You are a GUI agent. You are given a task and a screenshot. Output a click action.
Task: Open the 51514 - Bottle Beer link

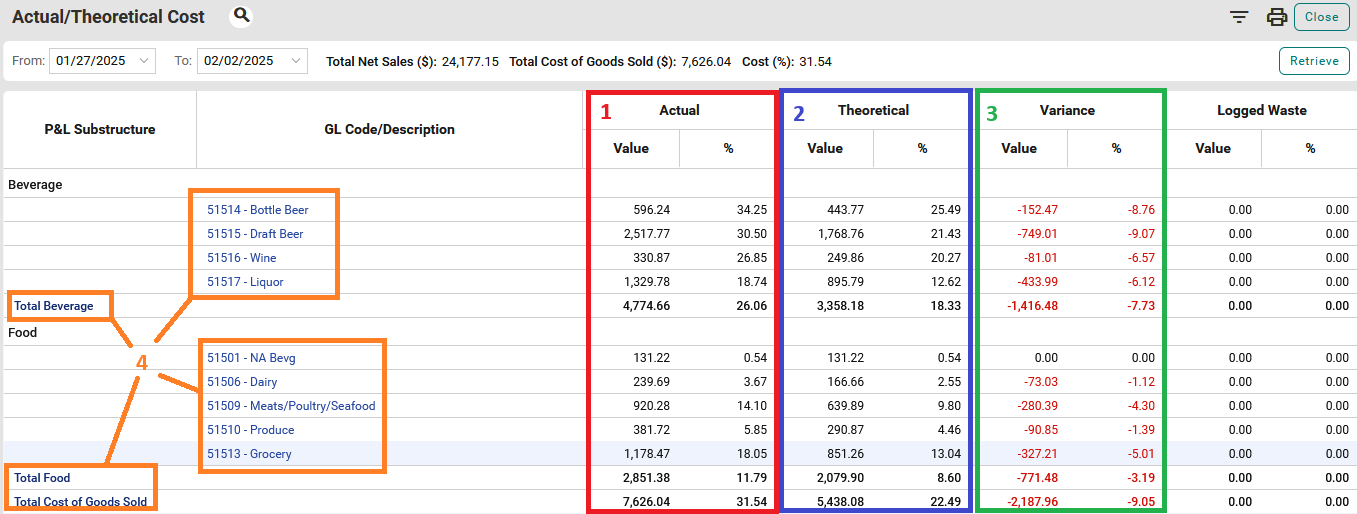(x=258, y=210)
